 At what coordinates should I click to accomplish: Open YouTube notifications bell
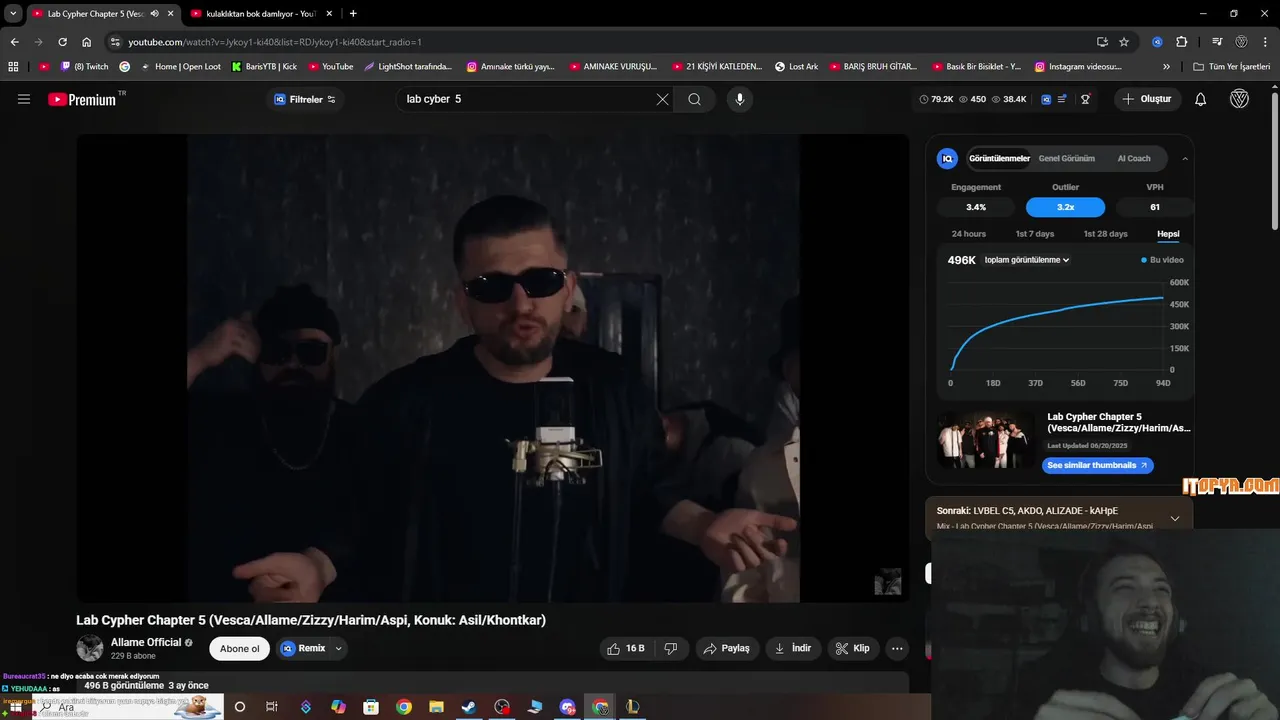(1201, 99)
